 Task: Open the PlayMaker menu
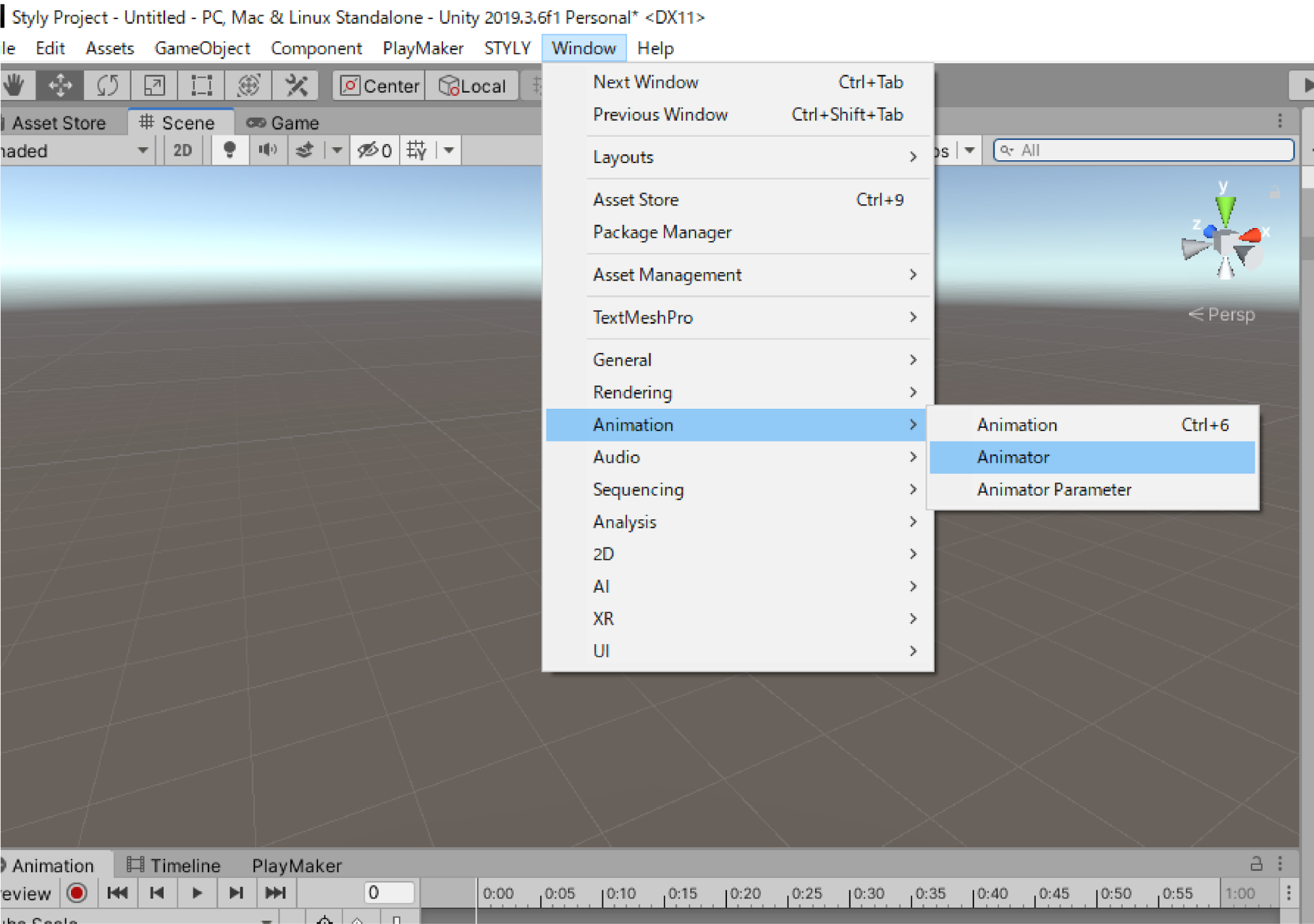[x=423, y=48]
